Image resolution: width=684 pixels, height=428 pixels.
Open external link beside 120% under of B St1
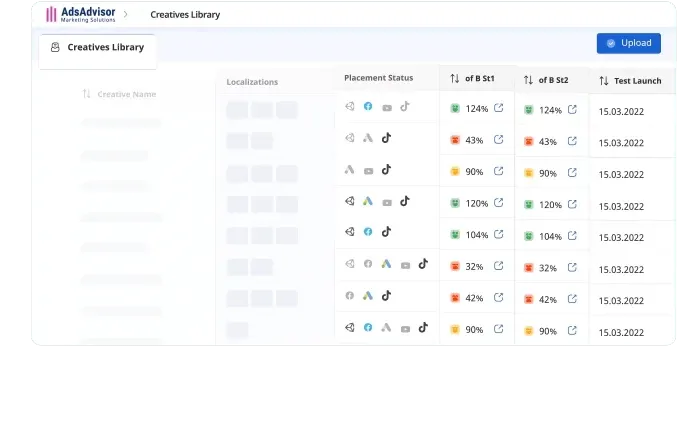pos(499,202)
